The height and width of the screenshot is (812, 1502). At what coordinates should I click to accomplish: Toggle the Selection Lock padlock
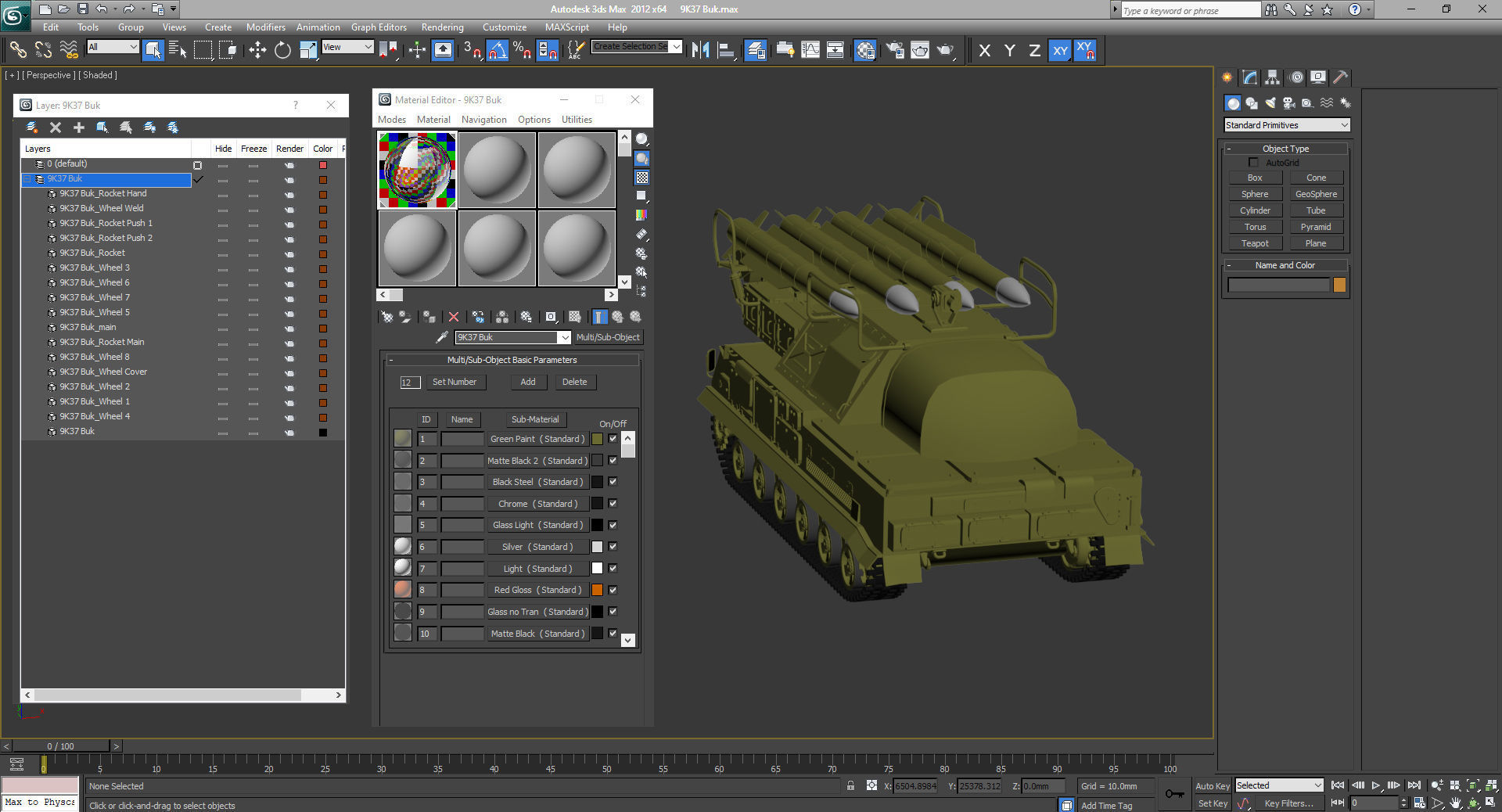coord(850,785)
